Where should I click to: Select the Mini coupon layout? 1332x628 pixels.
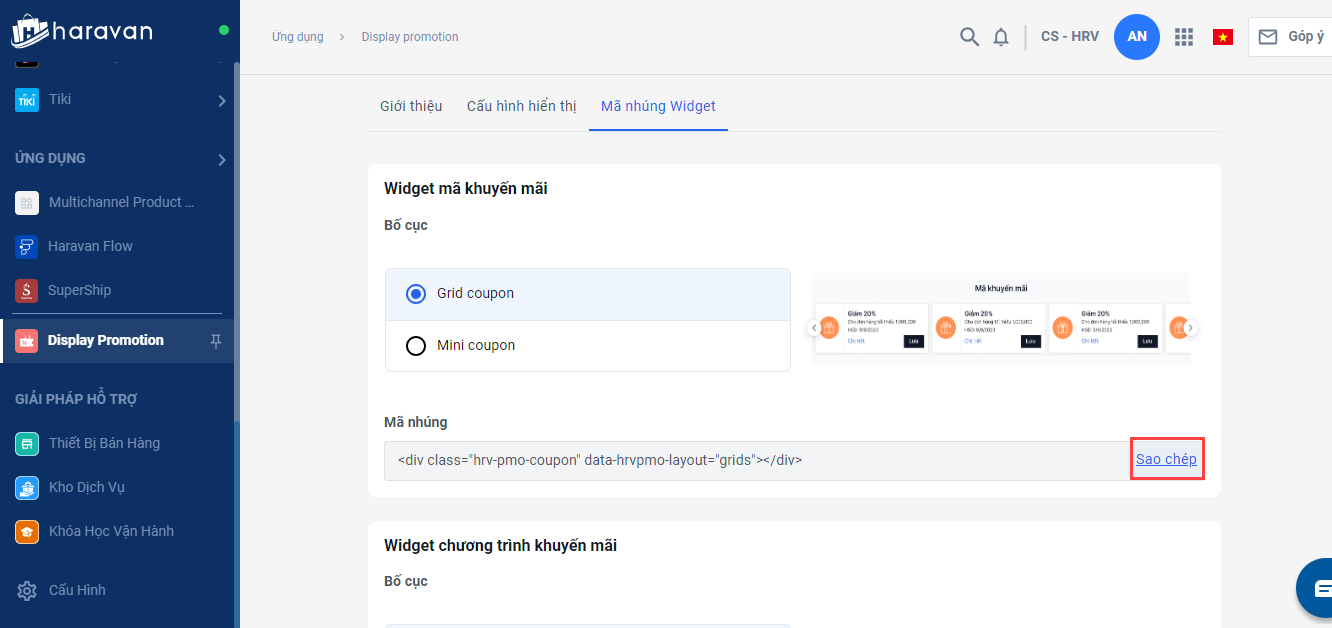pyautogui.click(x=416, y=346)
